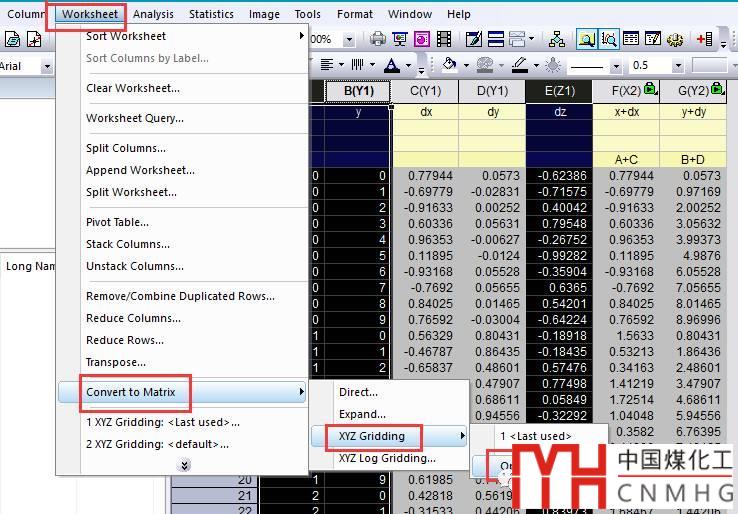Open the zoom percentage dropdown
This screenshot has width=738, height=514.
point(350,40)
